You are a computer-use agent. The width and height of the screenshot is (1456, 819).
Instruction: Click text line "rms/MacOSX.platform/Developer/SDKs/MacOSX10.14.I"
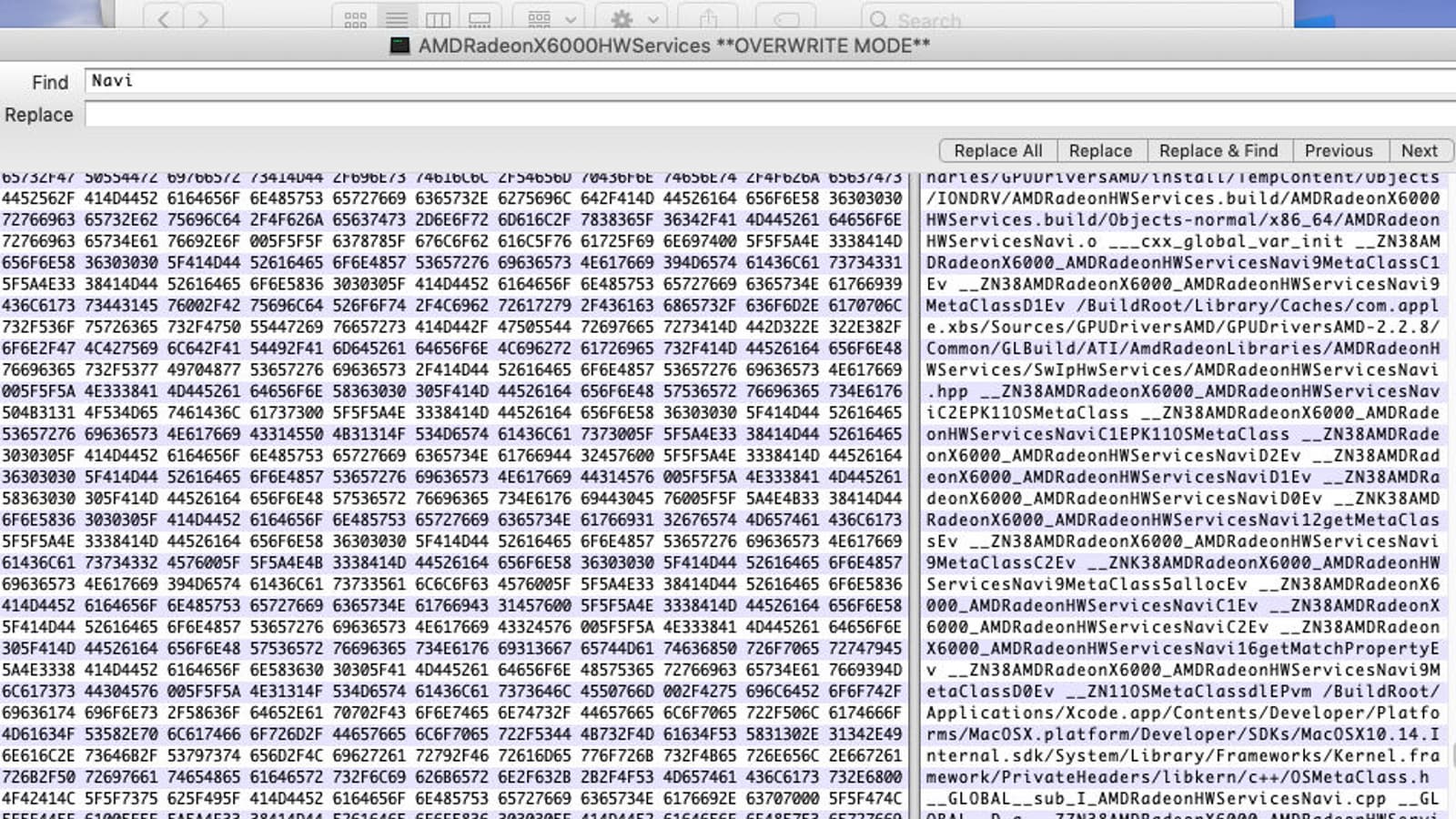click(1183, 734)
